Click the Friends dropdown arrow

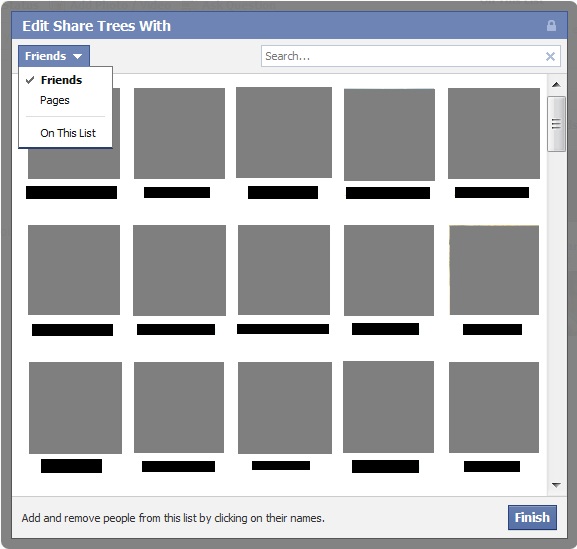(77, 56)
